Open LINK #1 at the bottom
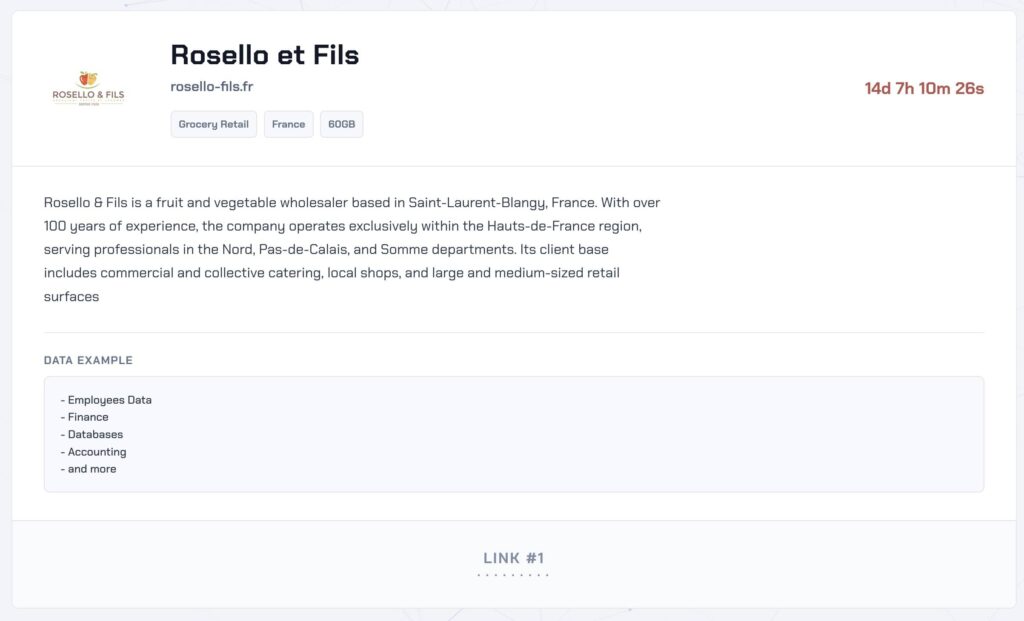 coord(513,558)
